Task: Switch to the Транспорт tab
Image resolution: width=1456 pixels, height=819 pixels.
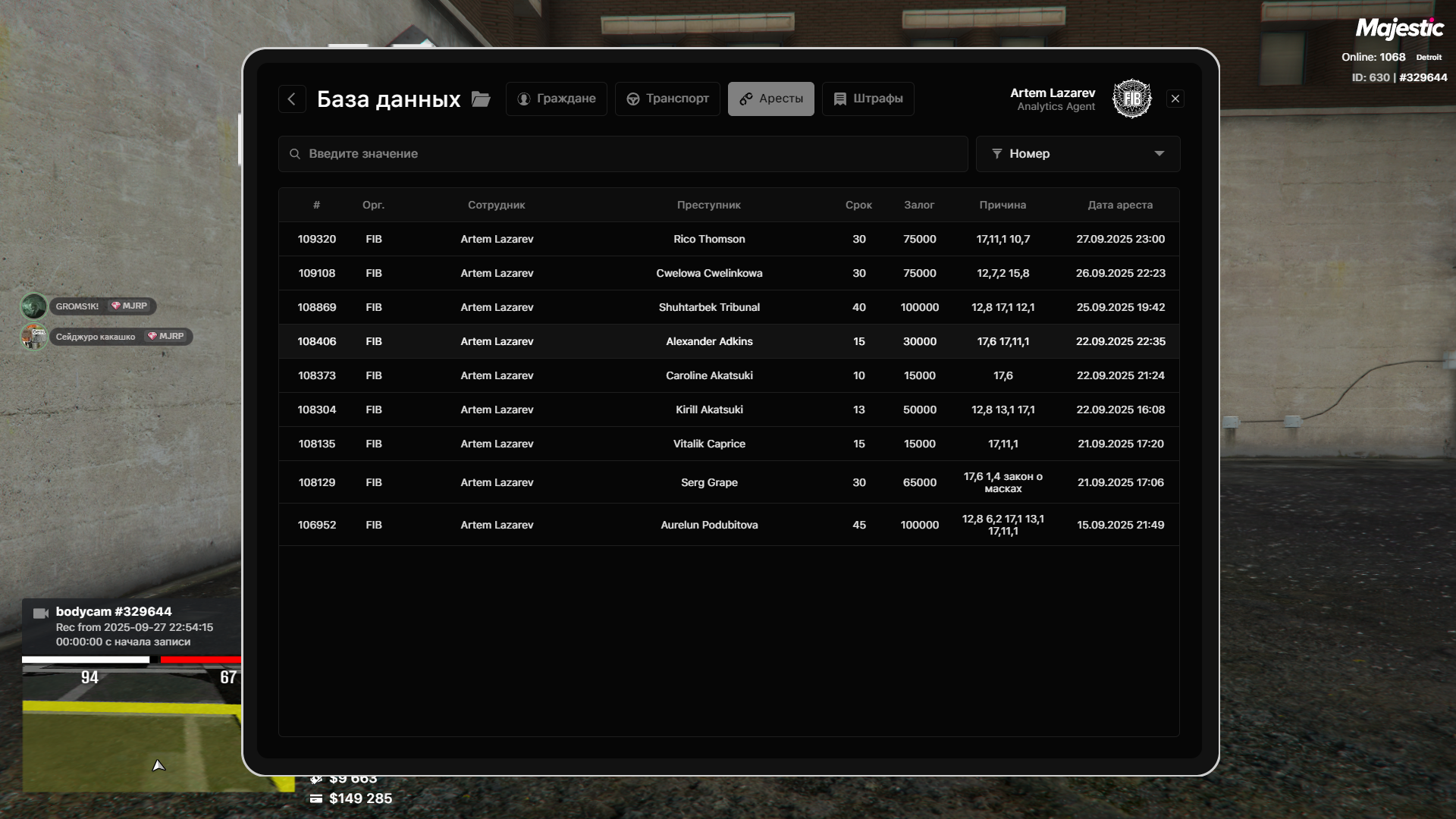Action: pyautogui.click(x=667, y=99)
